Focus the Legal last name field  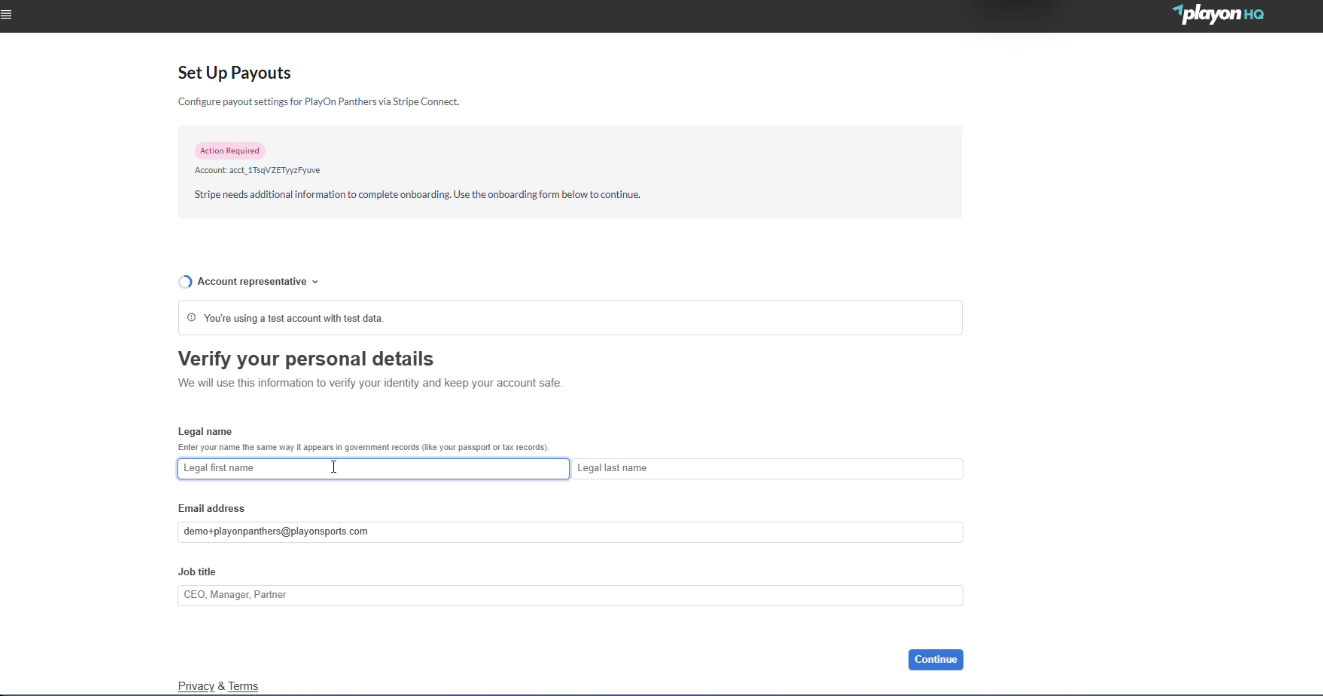point(767,468)
